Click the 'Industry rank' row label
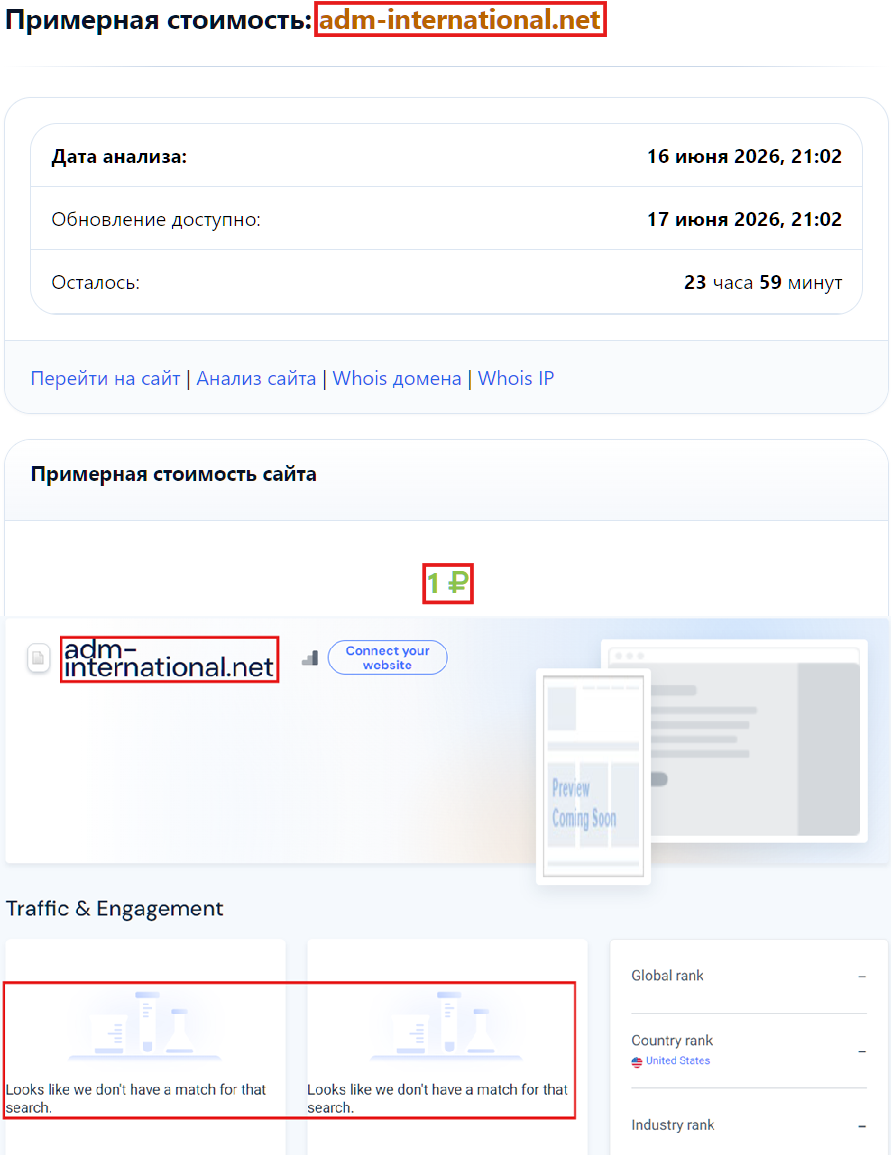The image size is (891, 1155). (672, 1125)
